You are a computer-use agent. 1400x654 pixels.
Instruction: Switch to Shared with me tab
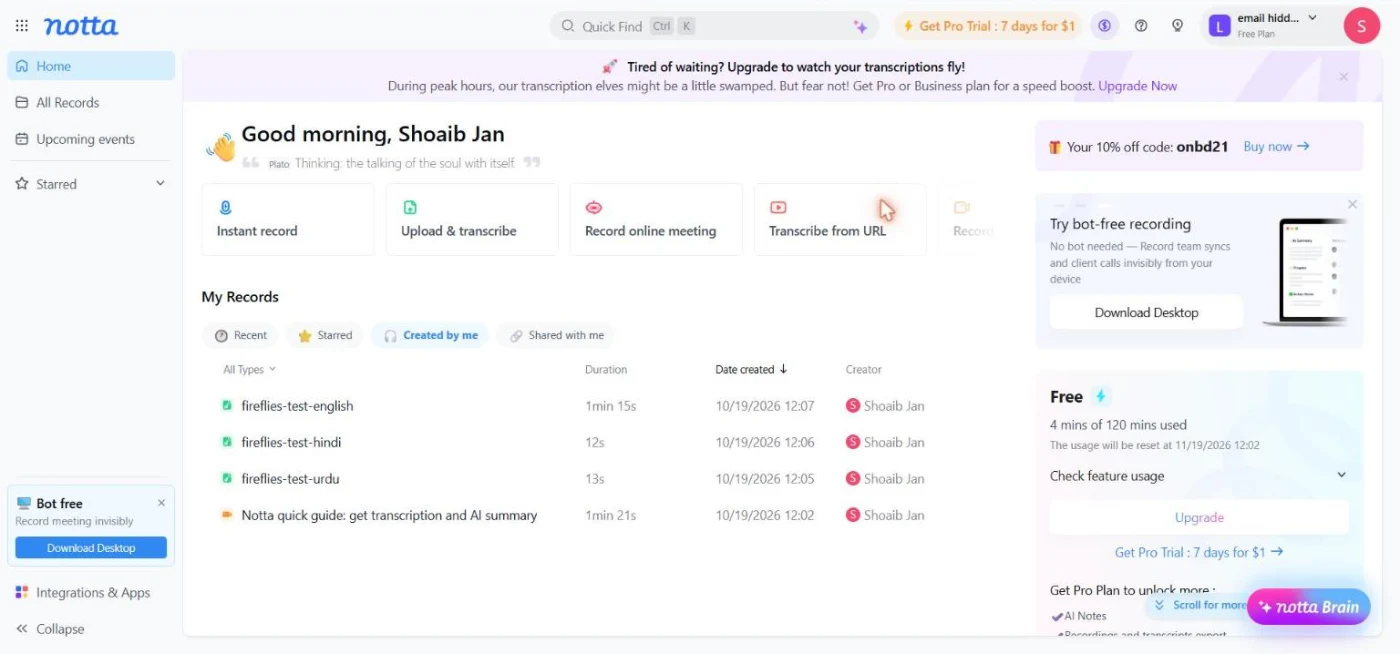point(556,336)
